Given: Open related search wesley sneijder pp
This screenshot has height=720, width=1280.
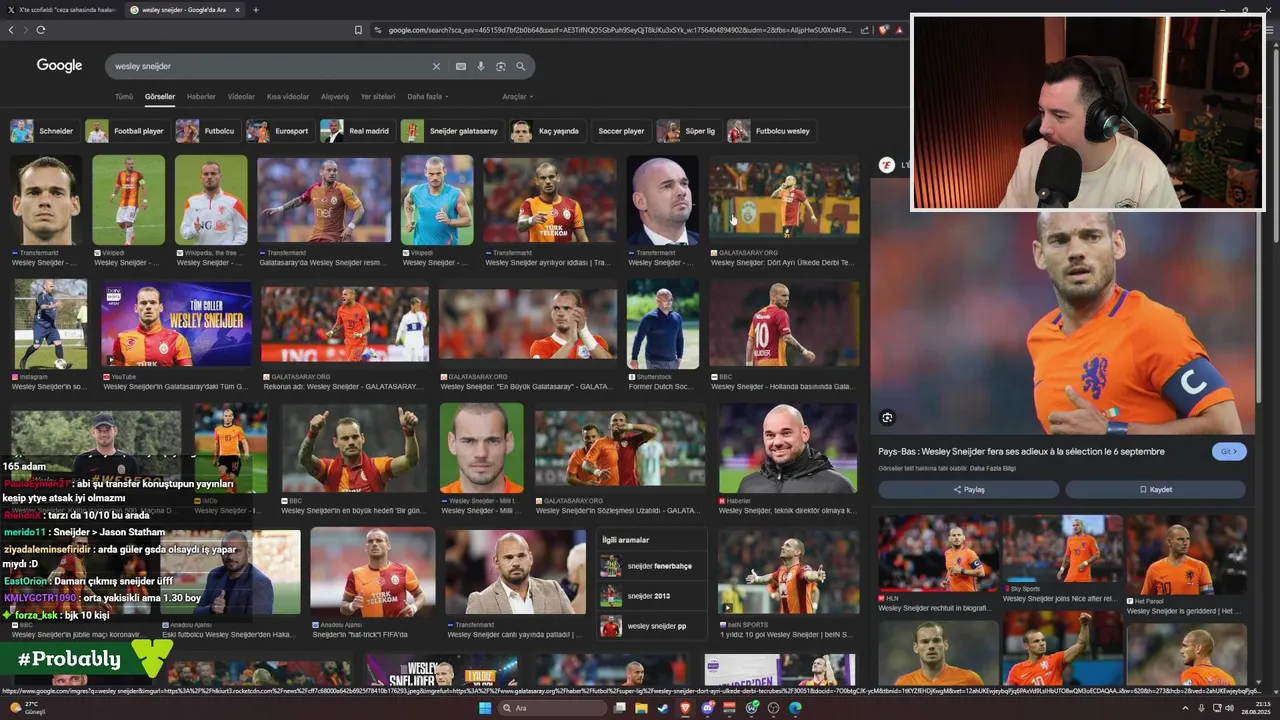Looking at the screenshot, I should [653, 626].
